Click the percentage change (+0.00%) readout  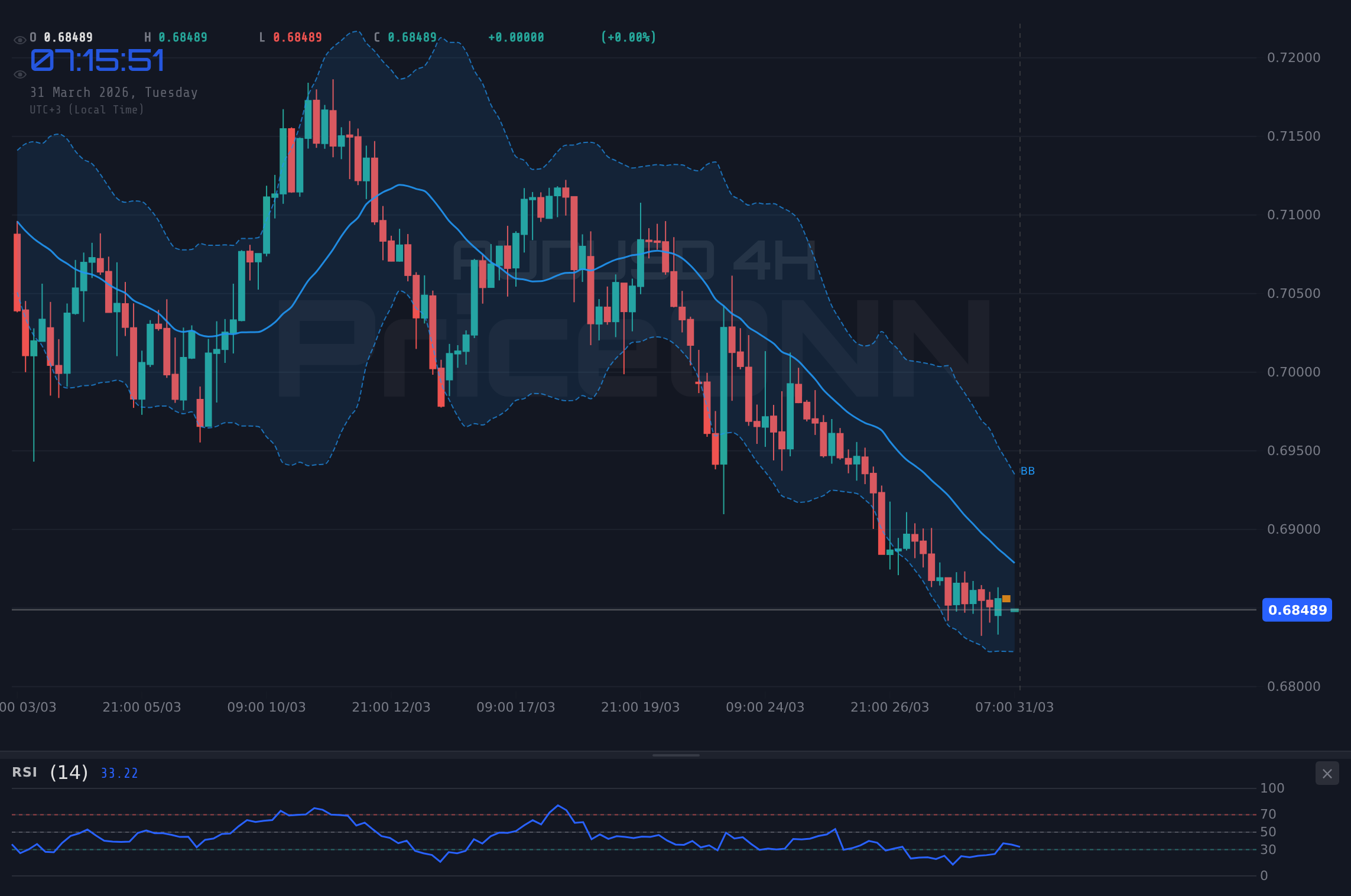[628, 37]
